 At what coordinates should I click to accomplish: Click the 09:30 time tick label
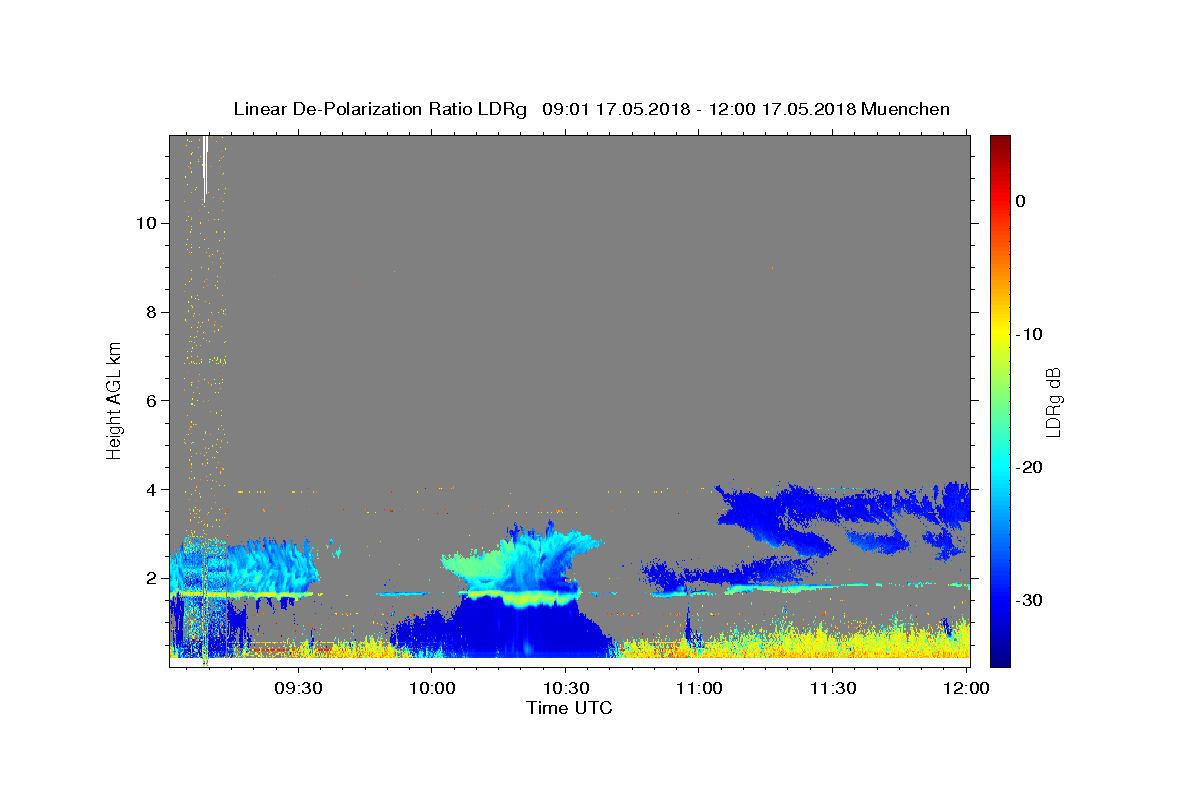(299, 688)
